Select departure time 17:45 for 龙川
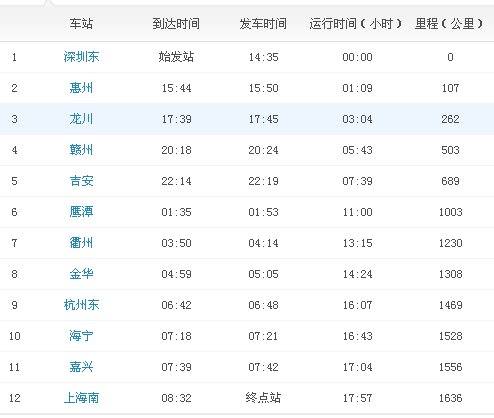 [263, 119]
